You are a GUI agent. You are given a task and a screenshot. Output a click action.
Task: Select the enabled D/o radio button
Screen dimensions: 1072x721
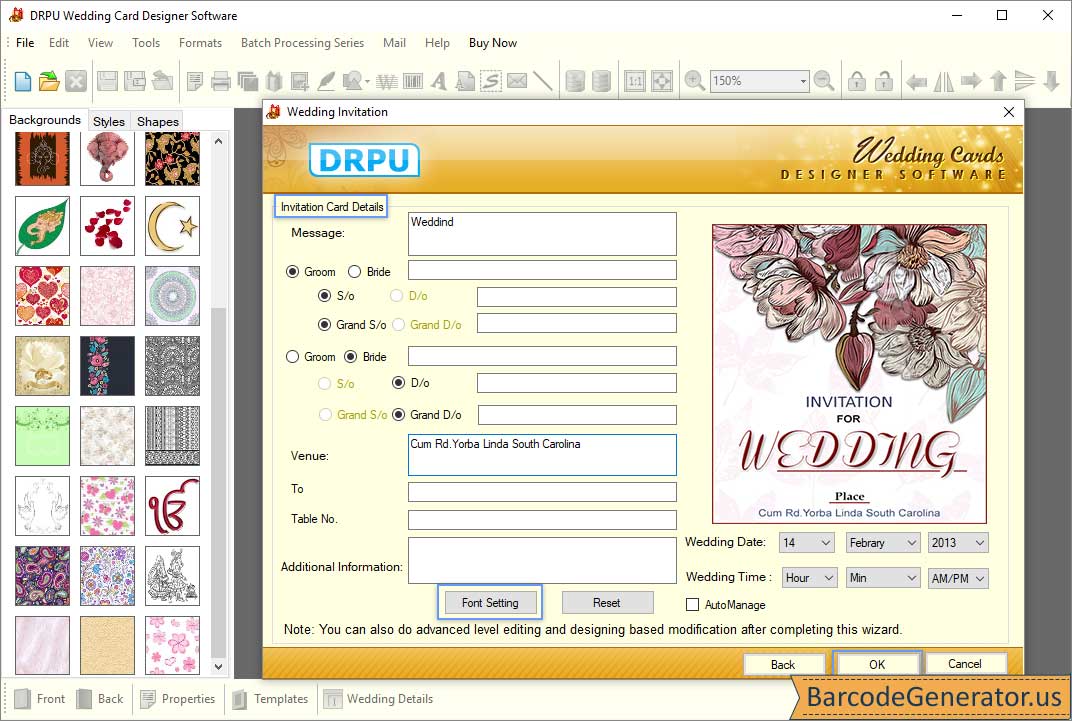pyautogui.click(x=399, y=383)
